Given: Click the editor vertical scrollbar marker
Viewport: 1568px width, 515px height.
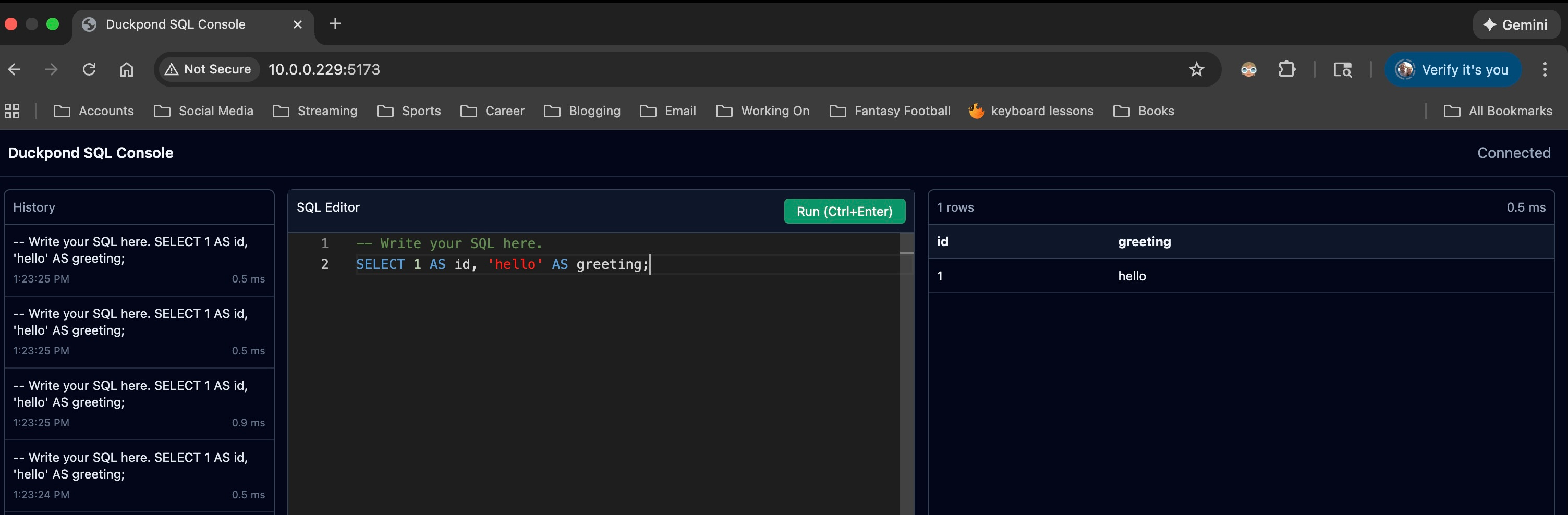Looking at the screenshot, I should tap(906, 252).
